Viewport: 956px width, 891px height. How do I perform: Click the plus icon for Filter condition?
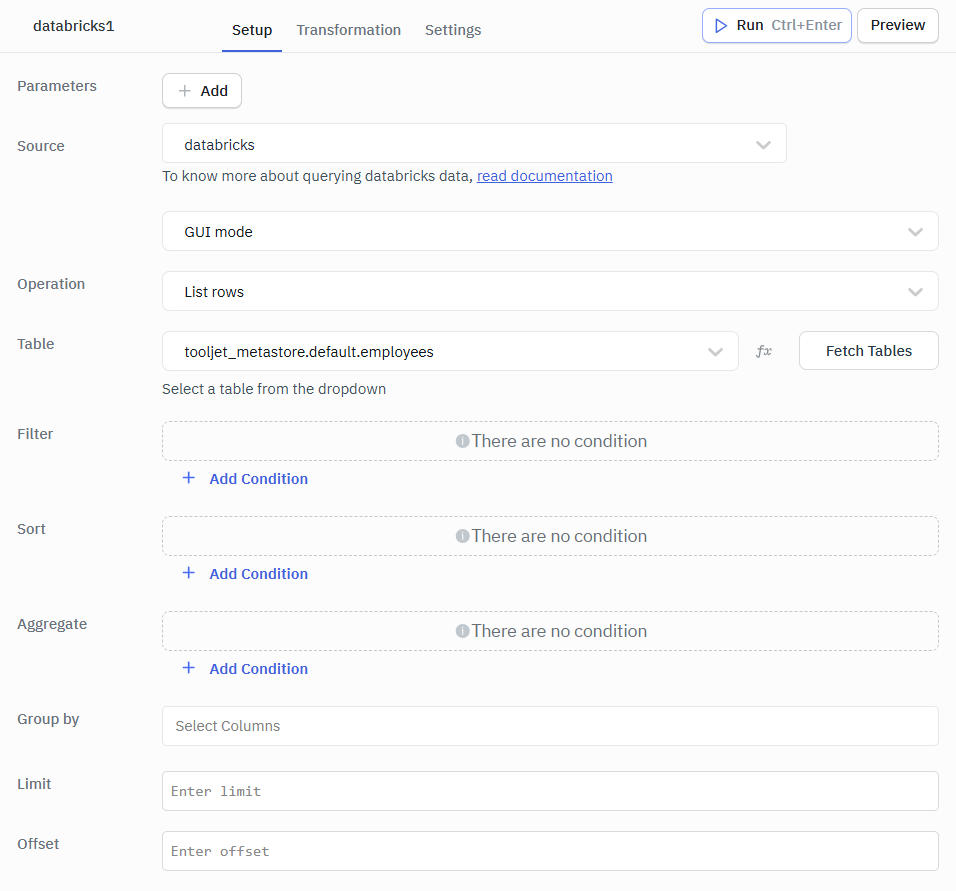(188, 478)
